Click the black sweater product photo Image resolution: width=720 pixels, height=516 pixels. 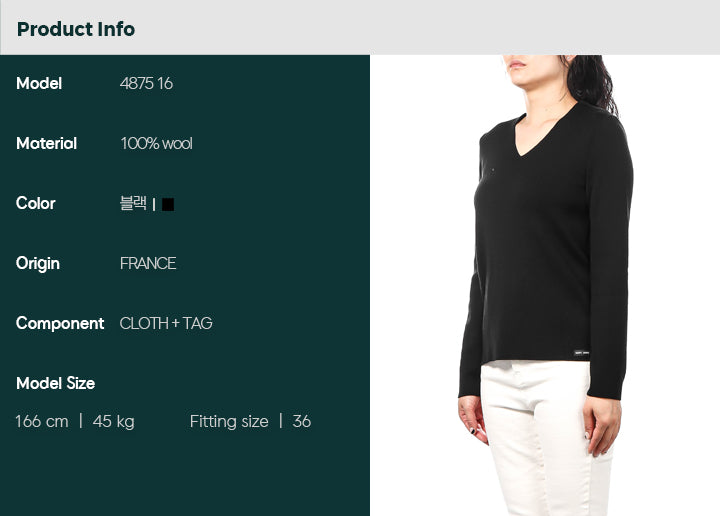[545, 285]
